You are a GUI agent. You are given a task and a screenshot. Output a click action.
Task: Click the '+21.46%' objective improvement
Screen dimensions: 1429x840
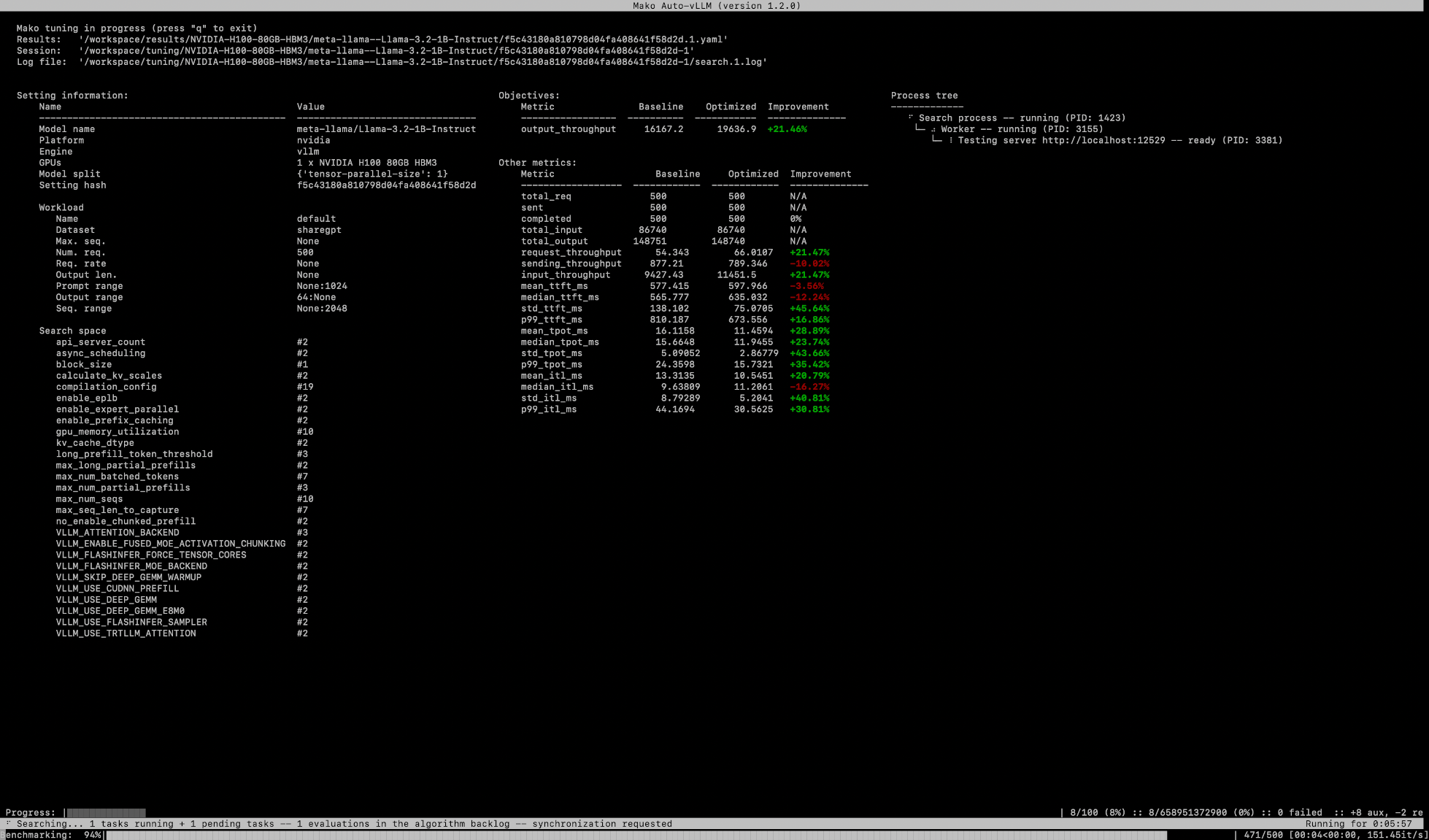[x=787, y=129]
